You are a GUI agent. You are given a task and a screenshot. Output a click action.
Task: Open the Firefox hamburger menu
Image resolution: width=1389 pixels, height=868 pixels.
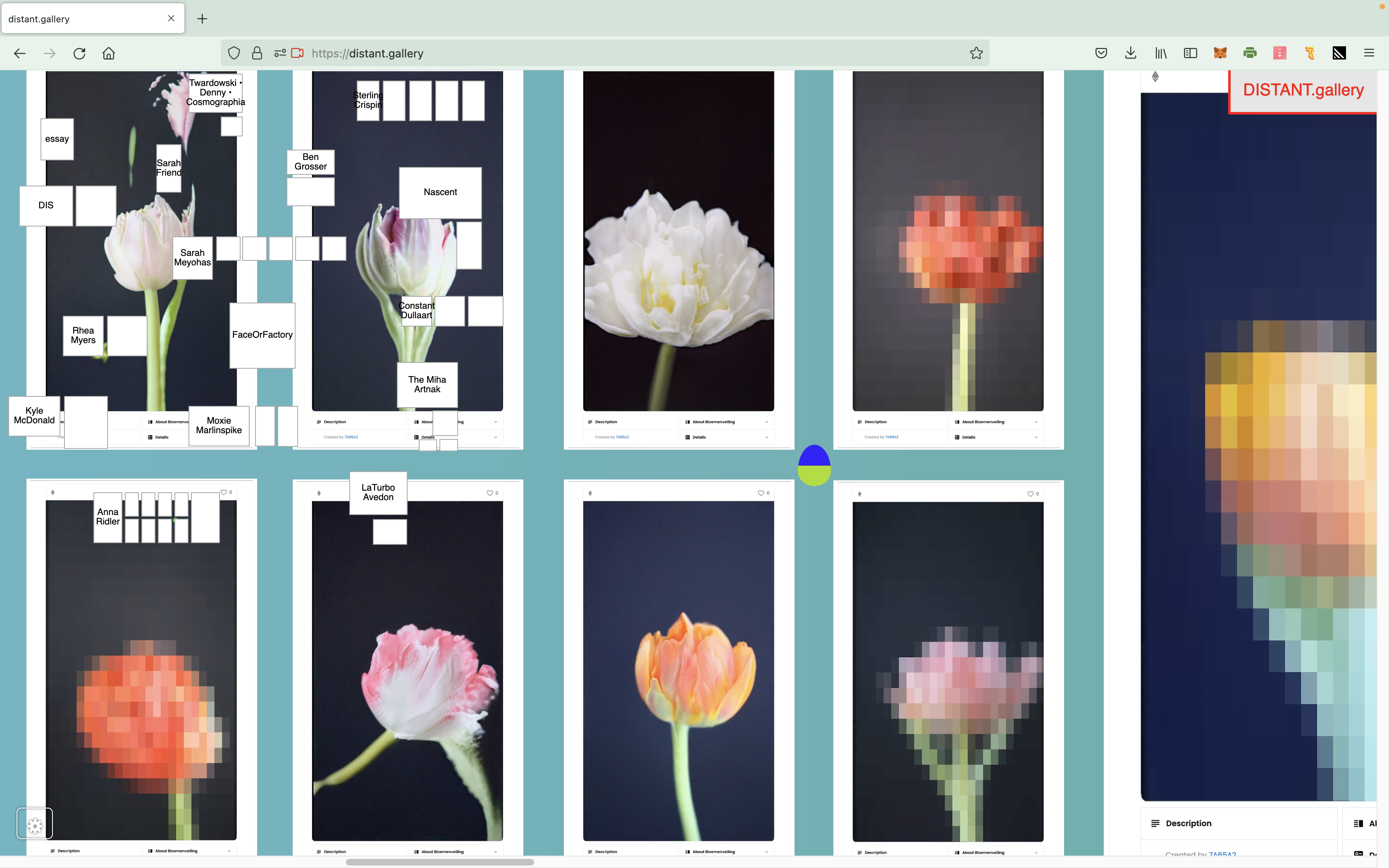click(1369, 53)
